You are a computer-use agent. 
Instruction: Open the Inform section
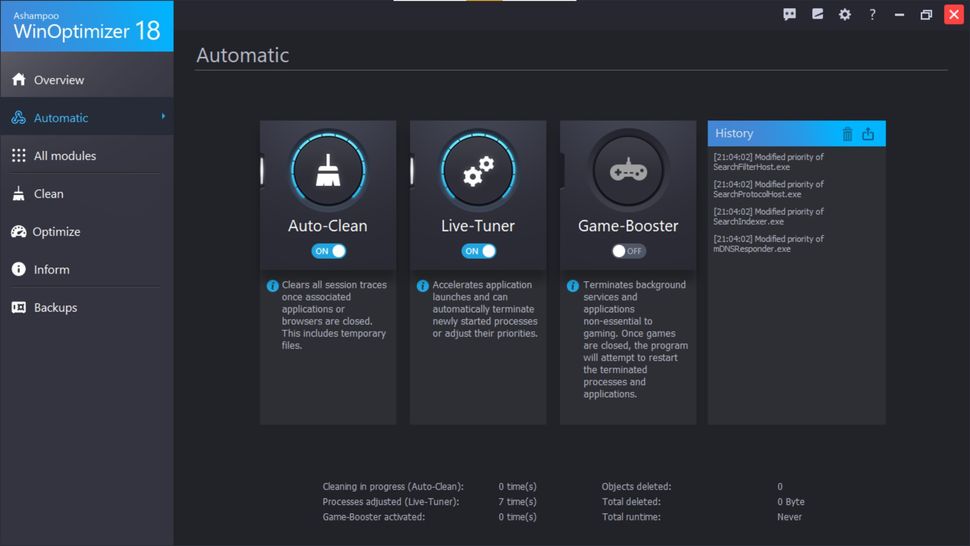(x=87, y=269)
